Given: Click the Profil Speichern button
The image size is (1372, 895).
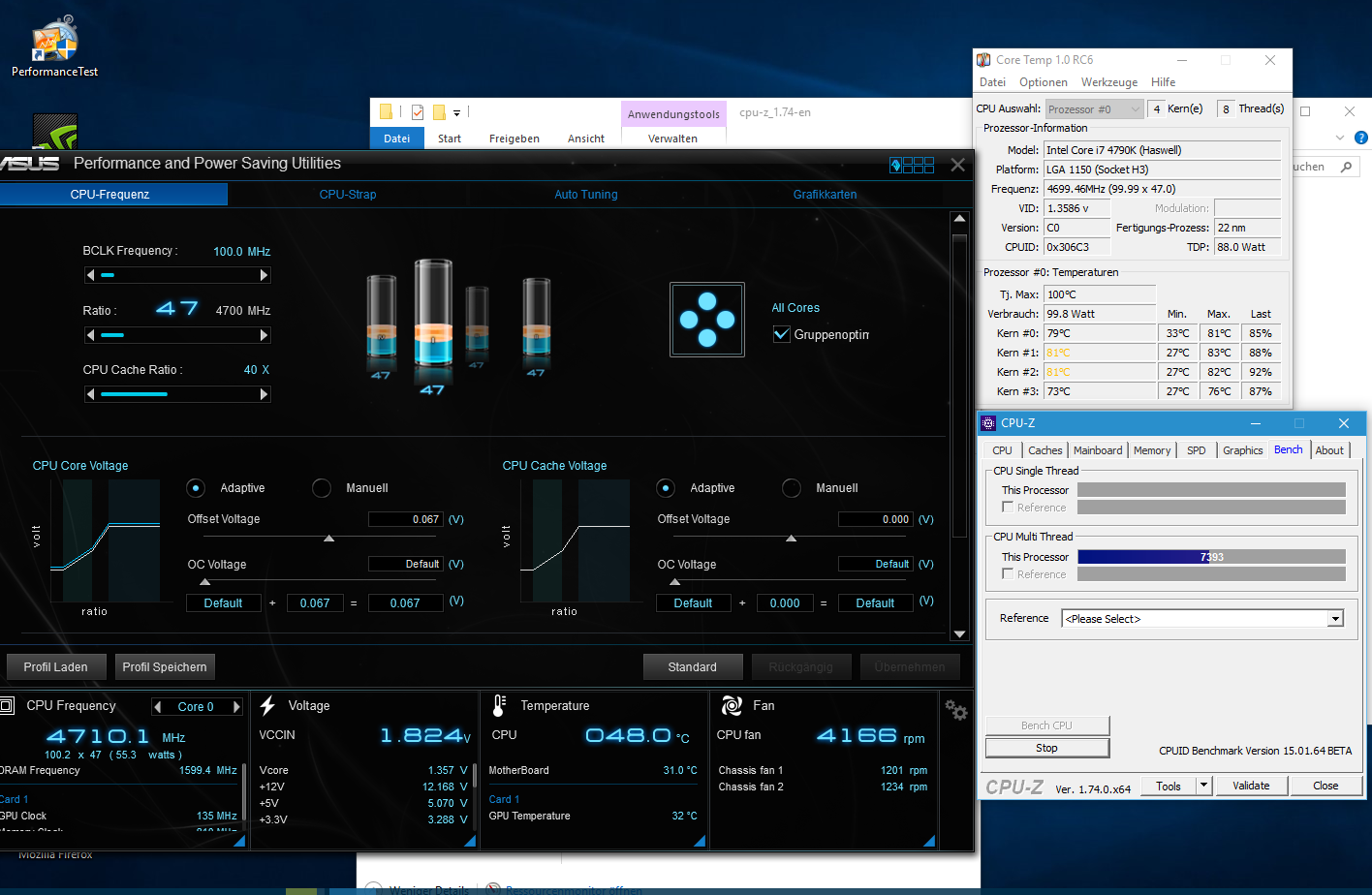Looking at the screenshot, I should click(x=165, y=667).
